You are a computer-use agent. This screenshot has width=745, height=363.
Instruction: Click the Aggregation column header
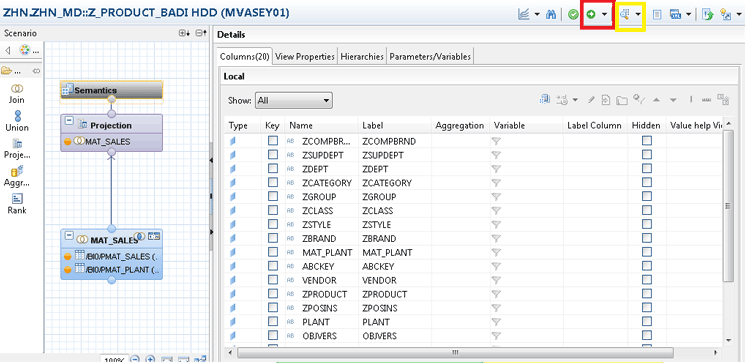460,125
